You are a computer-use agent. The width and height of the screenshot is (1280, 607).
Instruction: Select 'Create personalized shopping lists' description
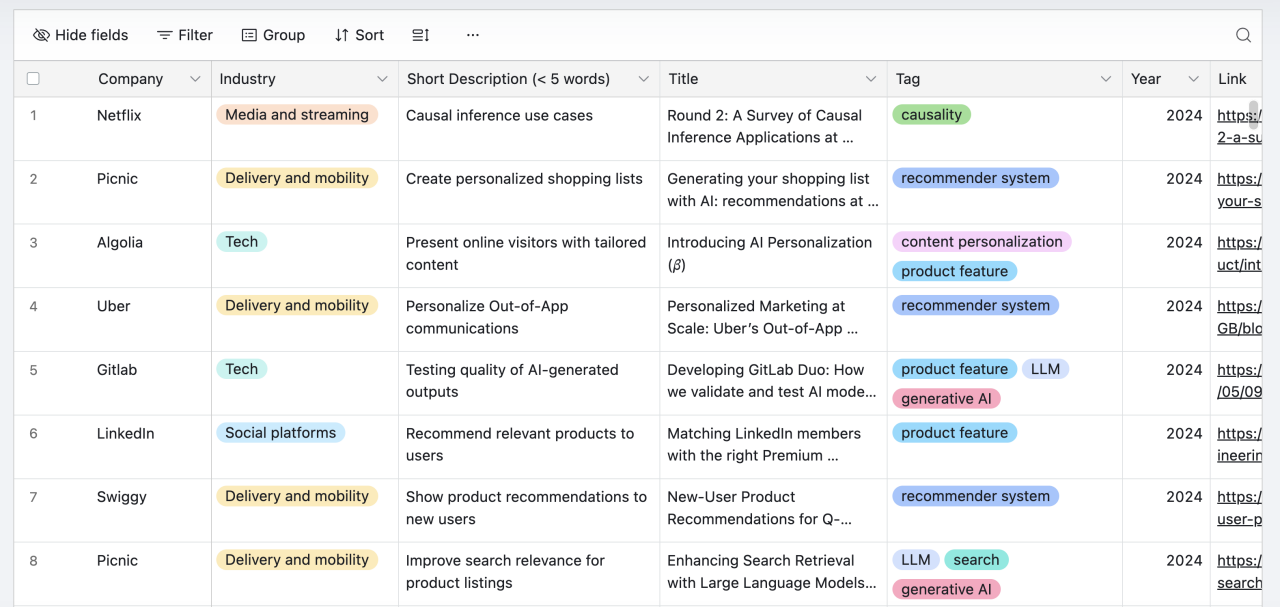(x=524, y=179)
